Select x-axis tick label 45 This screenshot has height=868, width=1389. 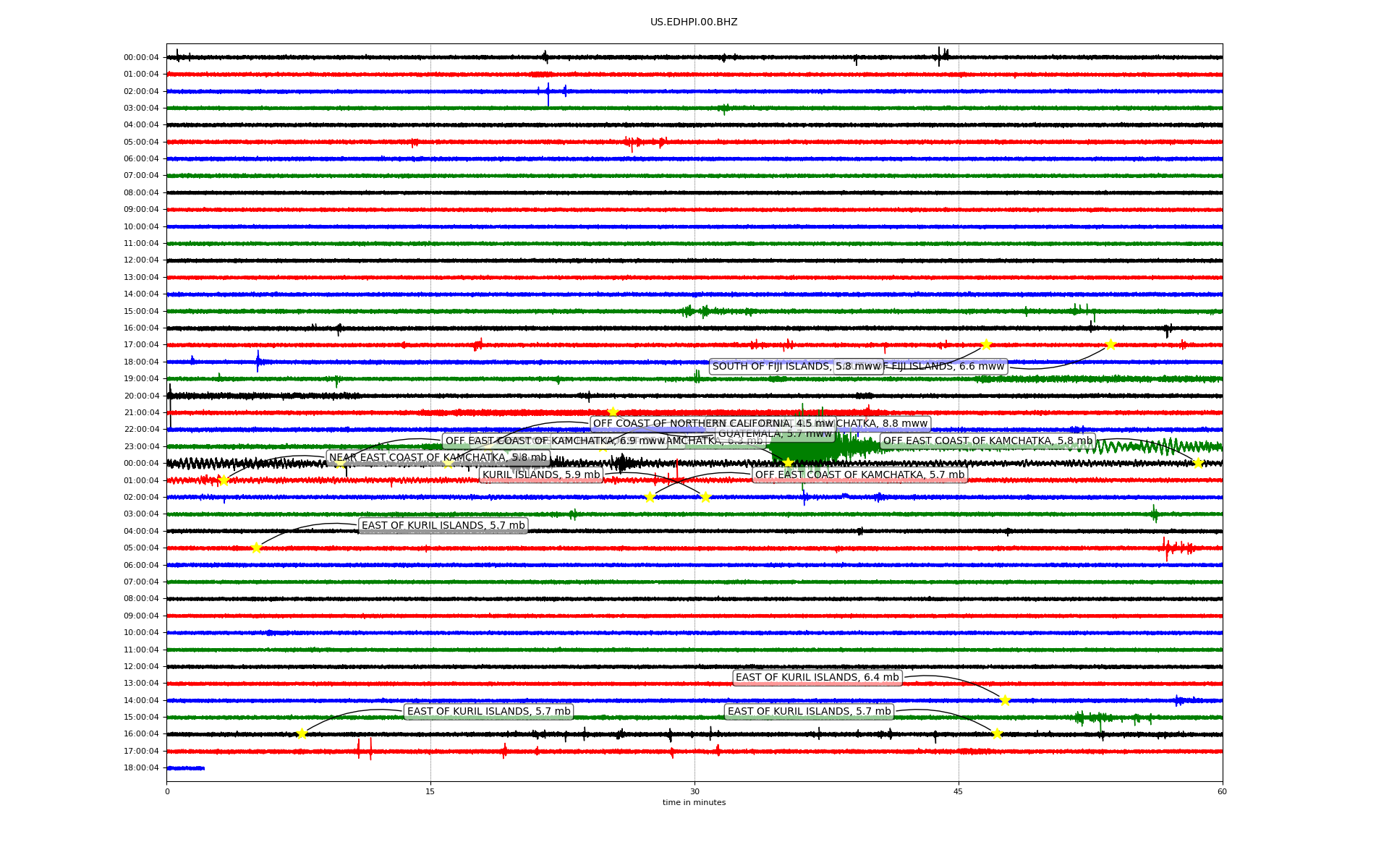point(959,791)
